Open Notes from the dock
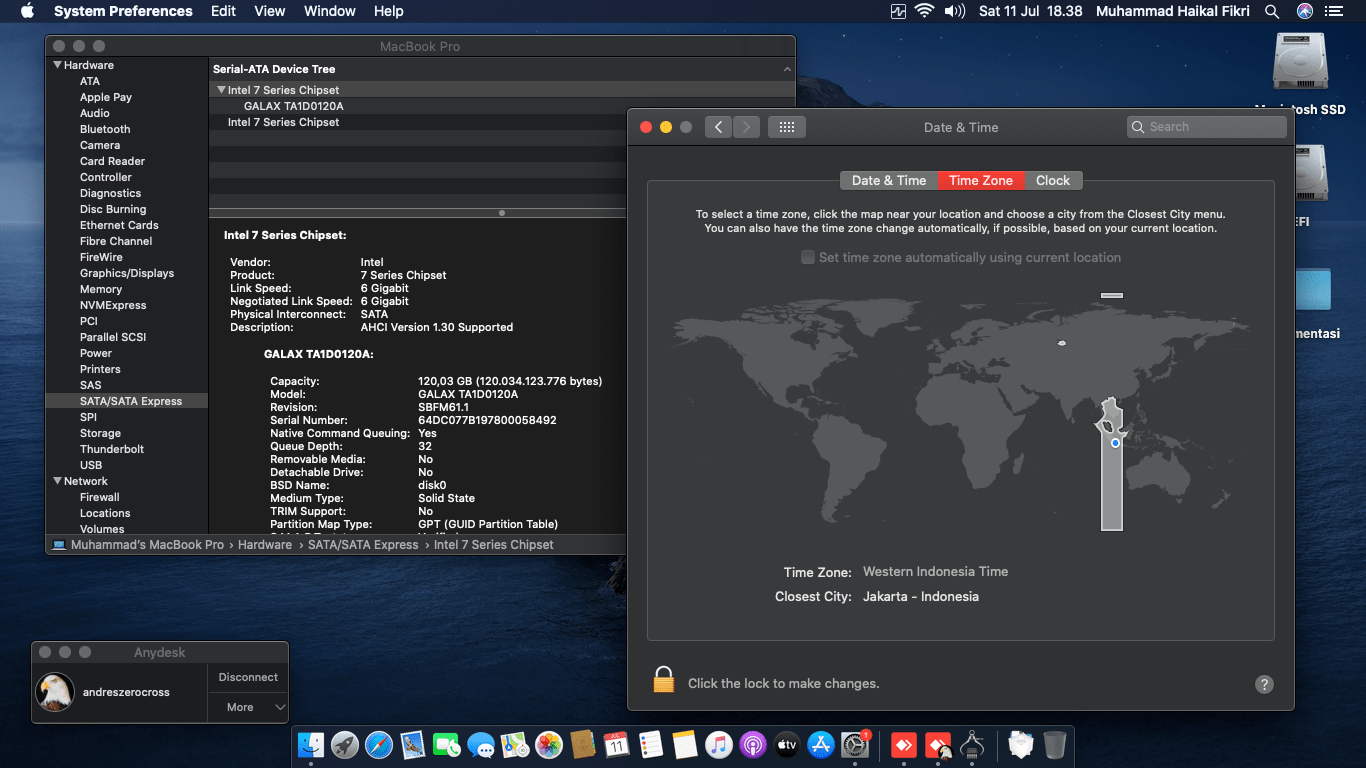The height and width of the screenshot is (768, 1366). (685, 745)
